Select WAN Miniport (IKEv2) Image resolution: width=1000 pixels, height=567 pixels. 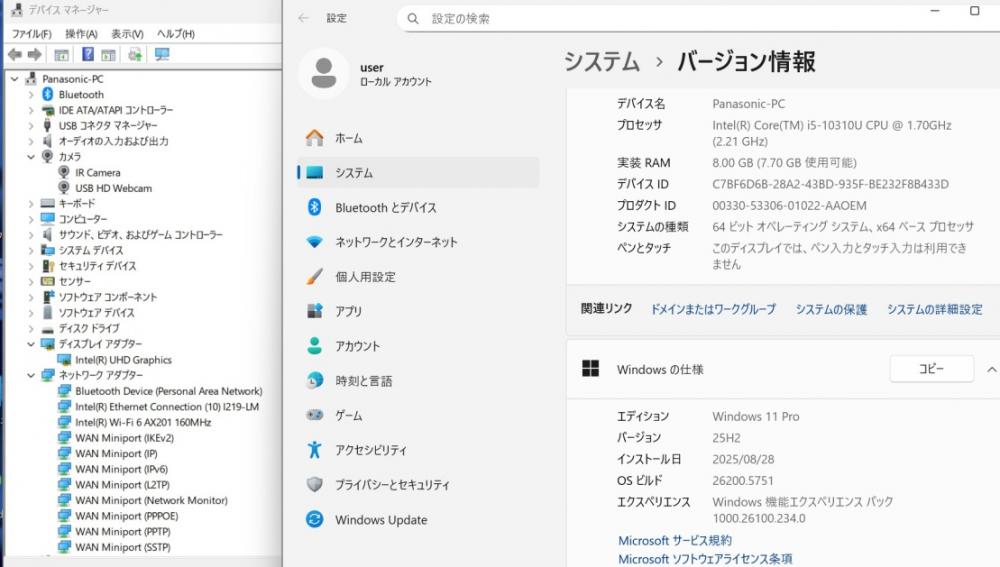pos(124,438)
